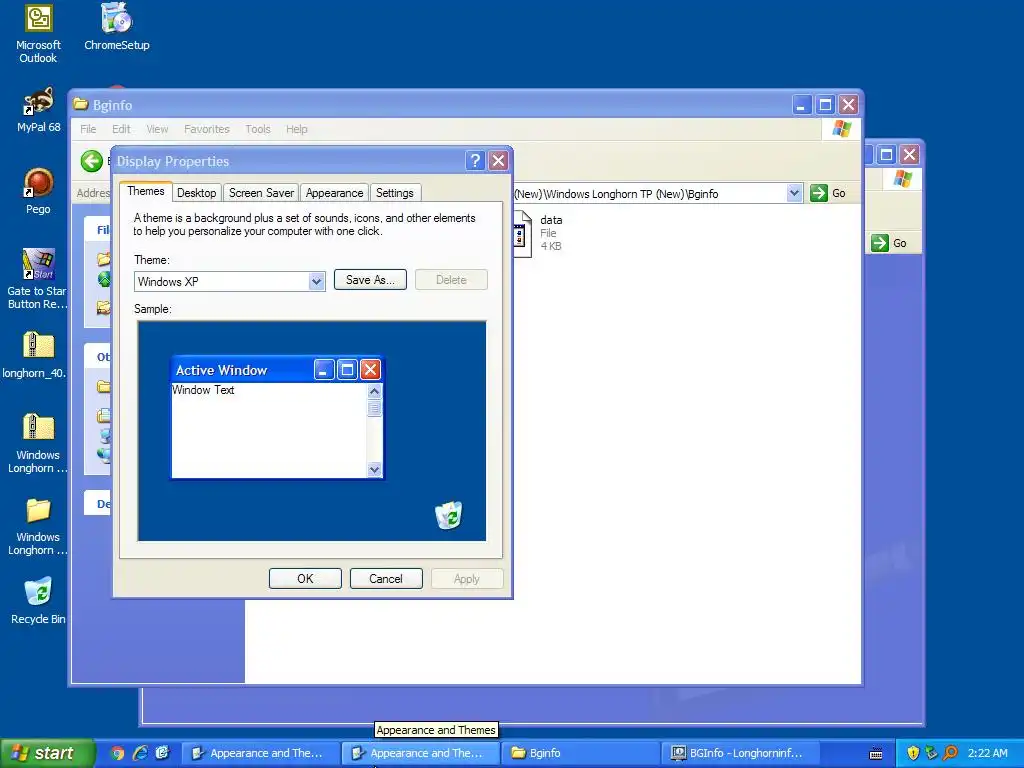The width and height of the screenshot is (1024, 768).
Task: Switch to BGInfo - Longhorninf taskbar button
Action: (x=741, y=753)
